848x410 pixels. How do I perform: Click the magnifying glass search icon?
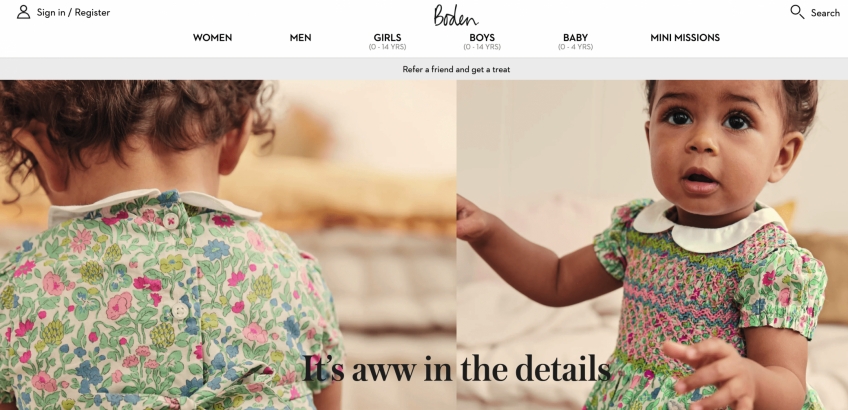[x=797, y=12]
